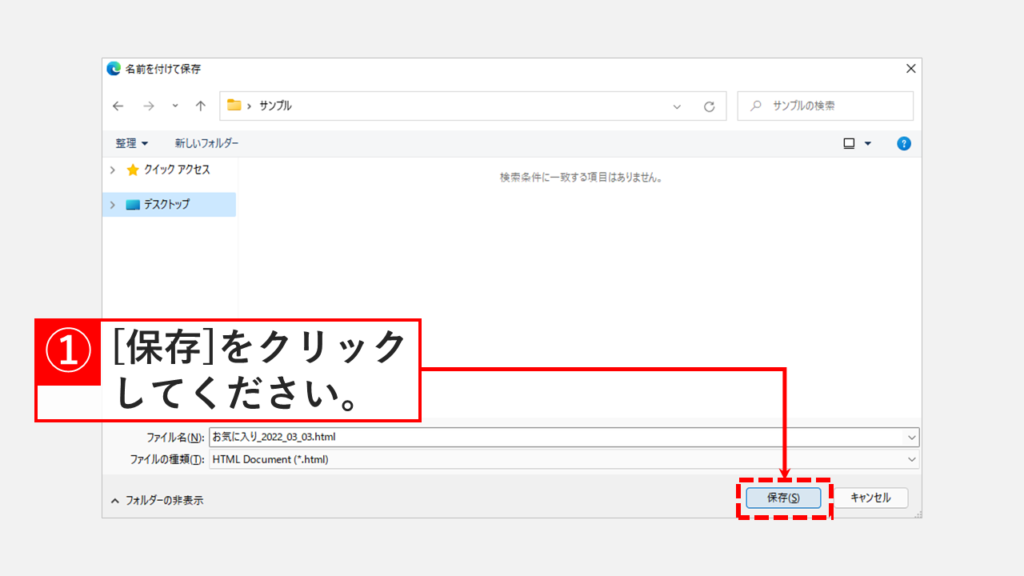Select デスクトップ in the navigation pane
Screen dimensions: 1024x576
[166, 204]
